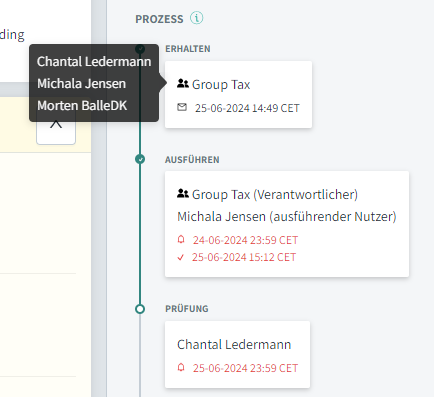Select the completed Ausführen timeline step marker
Viewport: 434px width, 397px height.
[x=140, y=159]
